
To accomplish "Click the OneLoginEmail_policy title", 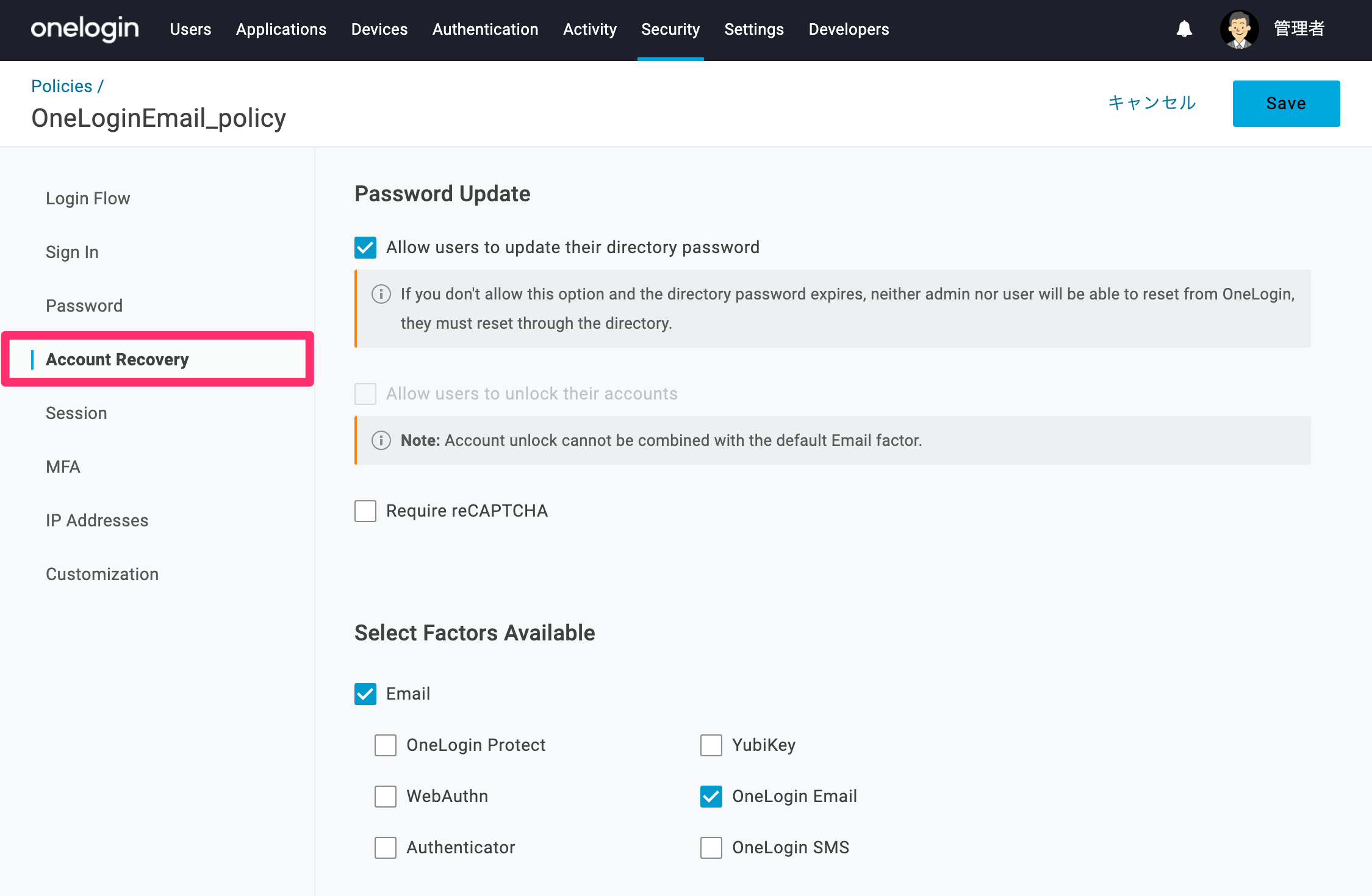I will [159, 118].
